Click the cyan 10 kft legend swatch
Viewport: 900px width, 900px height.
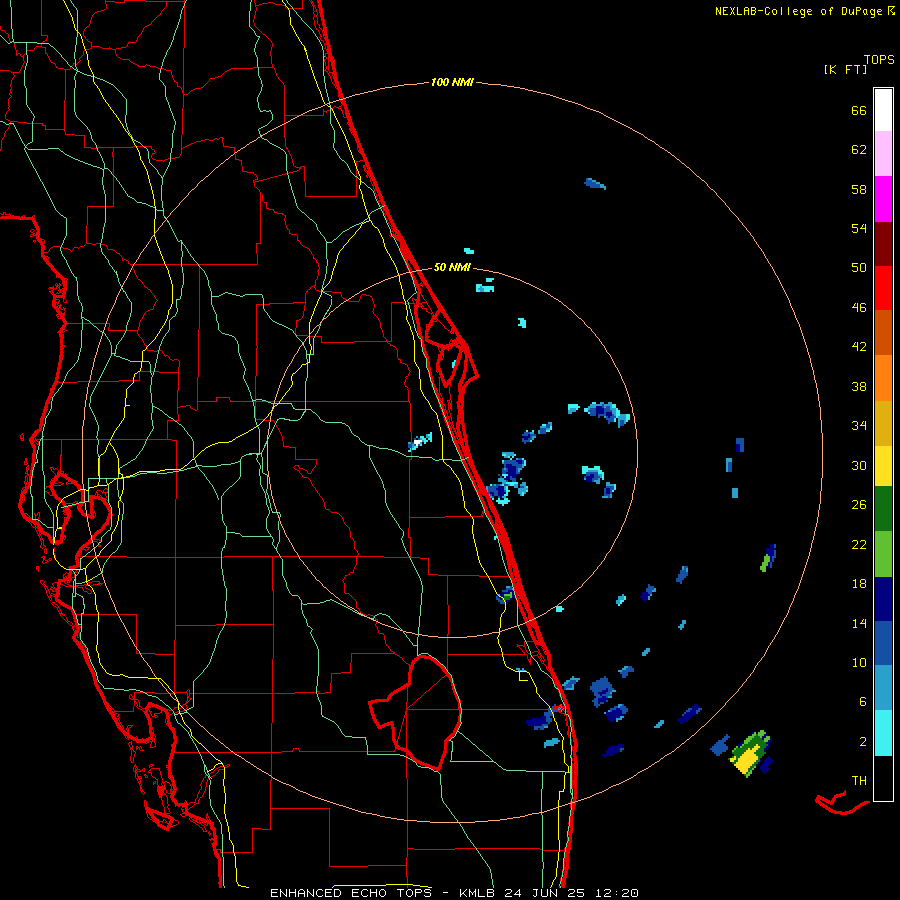click(x=883, y=733)
